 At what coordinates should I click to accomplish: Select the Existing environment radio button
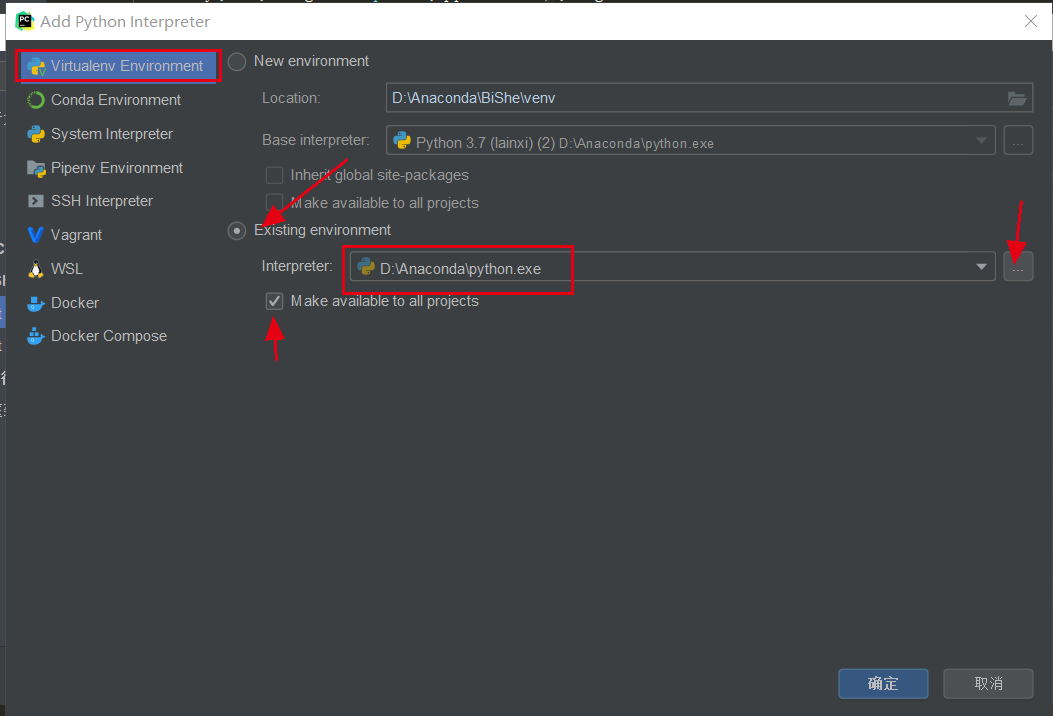(237, 230)
